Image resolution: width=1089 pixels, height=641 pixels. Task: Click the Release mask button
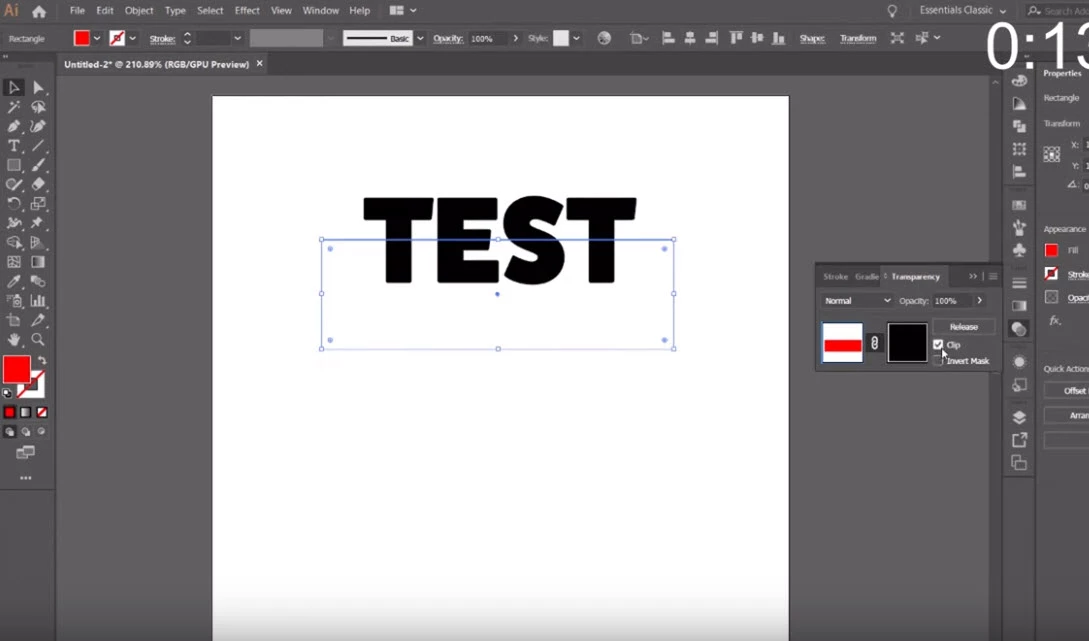tap(963, 326)
